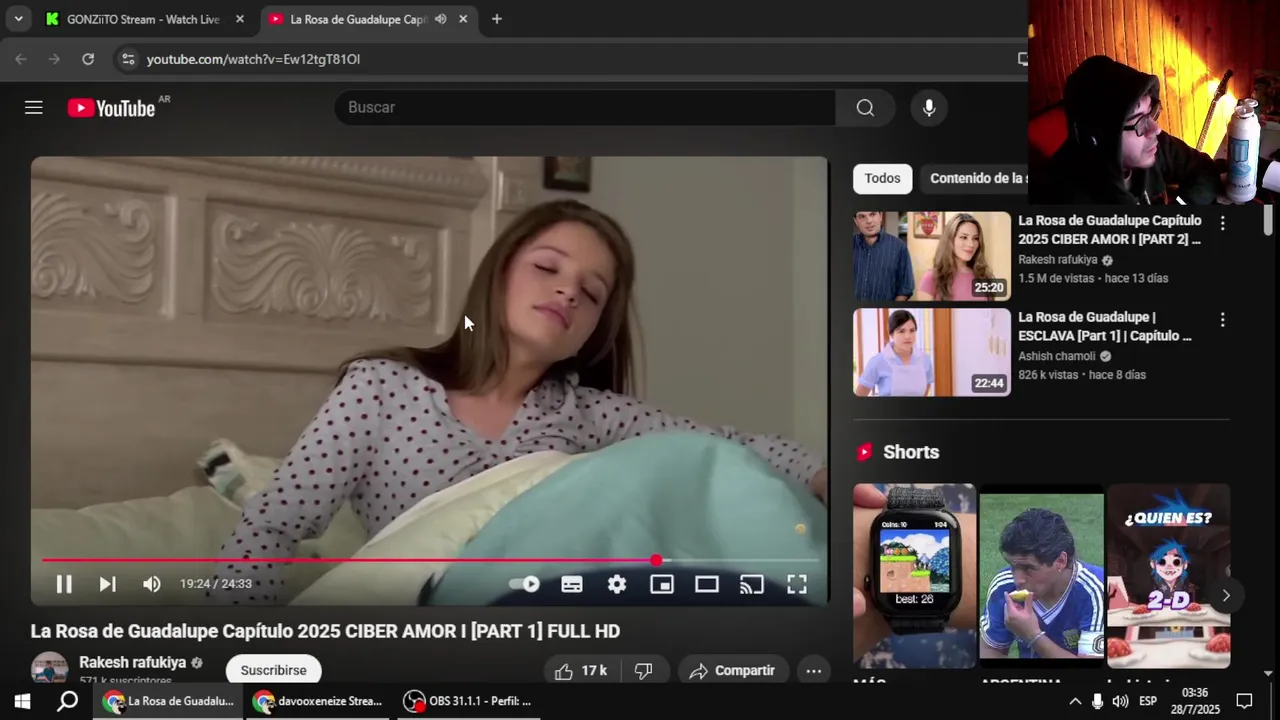This screenshot has height=720, width=1280.
Task: Open Rakesh rafukiya channel name below video
Action: coord(132,662)
